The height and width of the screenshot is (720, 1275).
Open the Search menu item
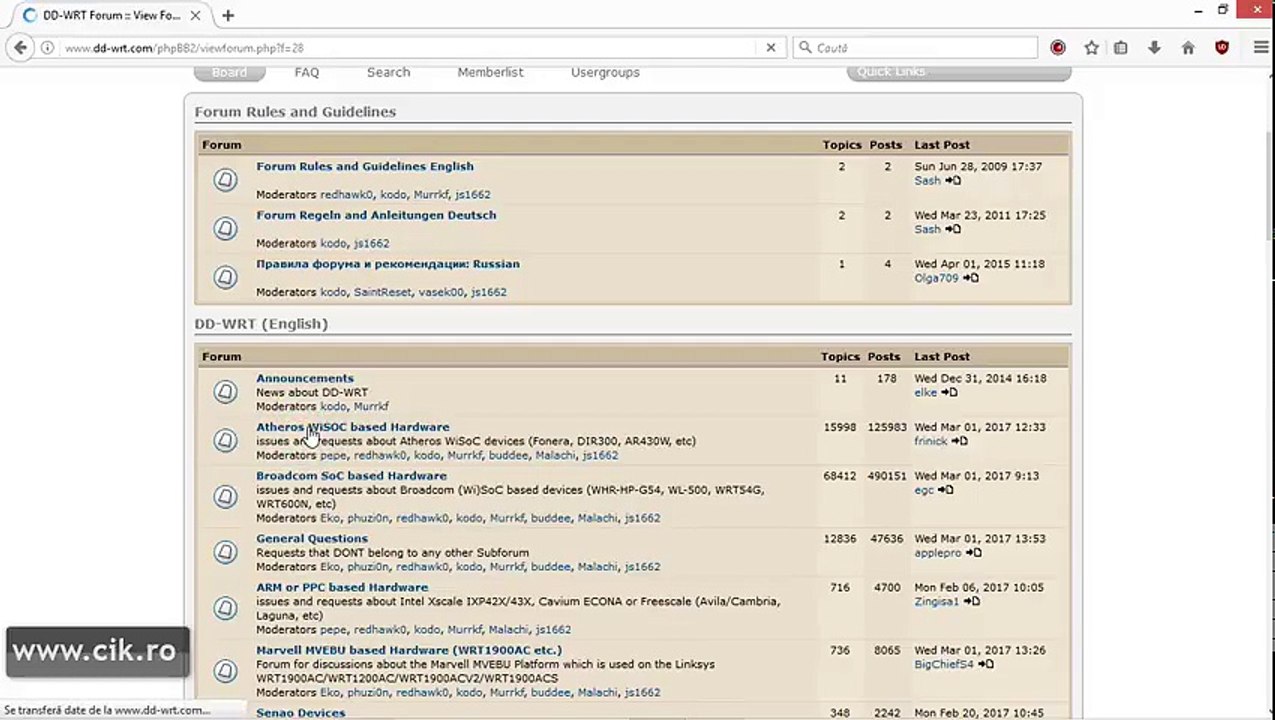(x=388, y=72)
